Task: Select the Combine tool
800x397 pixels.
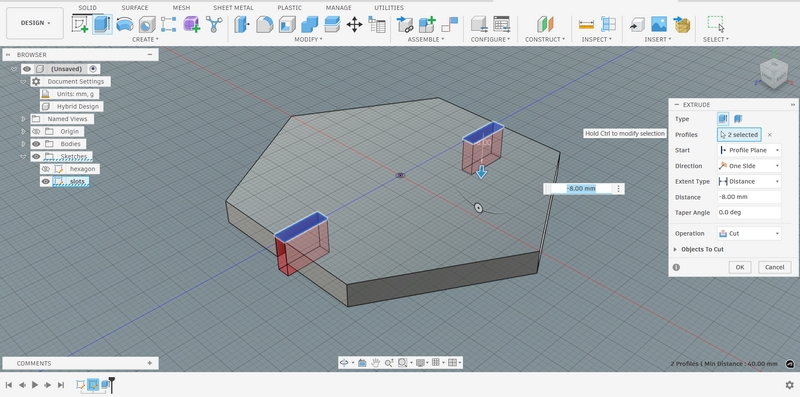Action: 309,24
